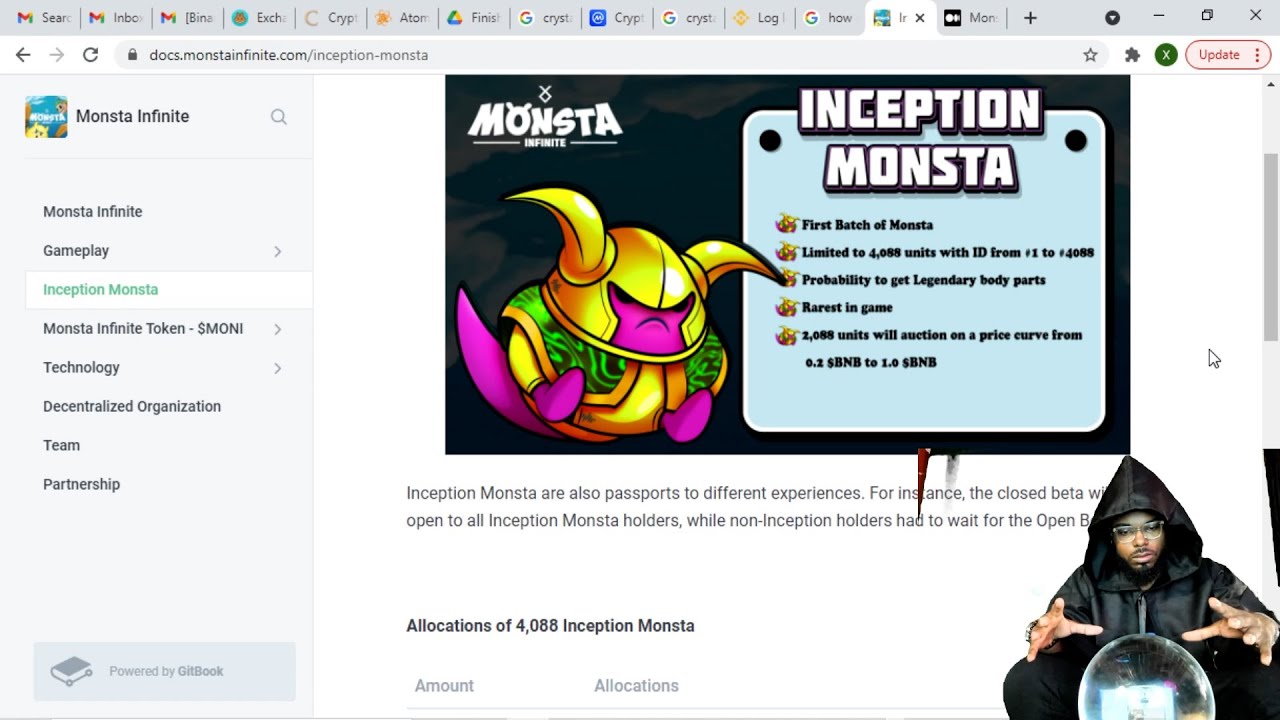The width and height of the screenshot is (1280, 720).
Task: Click the browser forward arrow
Action: [57, 55]
